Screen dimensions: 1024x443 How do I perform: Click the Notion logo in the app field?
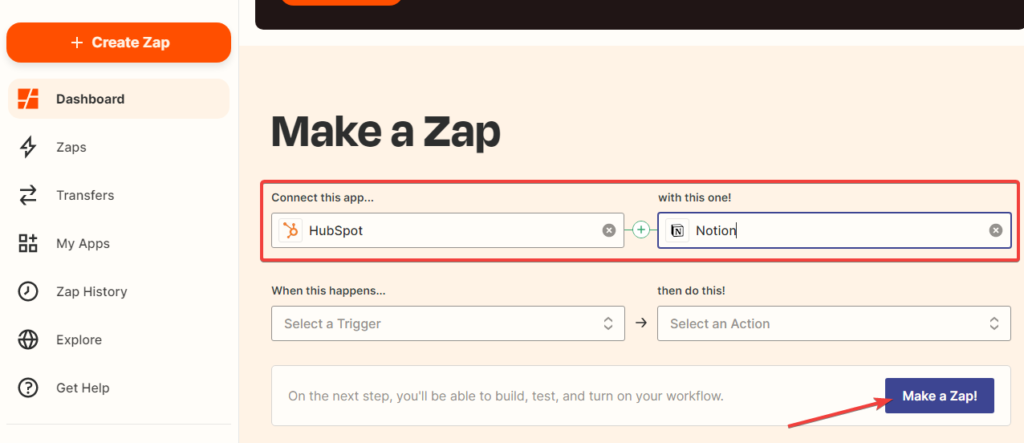click(x=677, y=230)
